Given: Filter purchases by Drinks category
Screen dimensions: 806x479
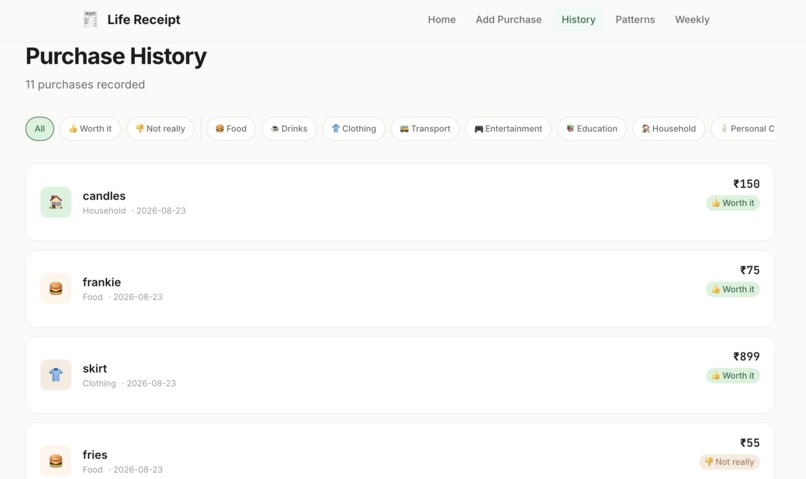Looking at the screenshot, I should tap(289, 128).
